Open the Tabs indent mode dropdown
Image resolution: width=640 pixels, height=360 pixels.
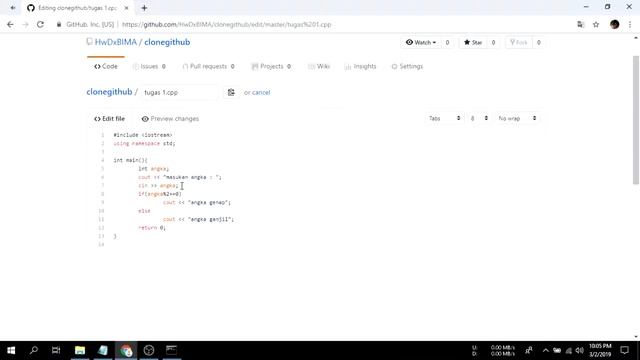pyautogui.click(x=444, y=118)
